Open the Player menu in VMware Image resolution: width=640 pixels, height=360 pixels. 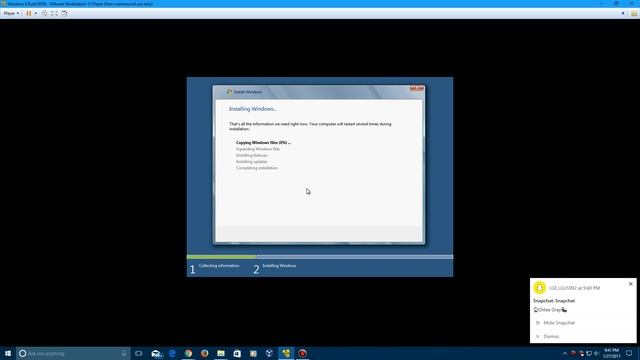tap(11, 13)
